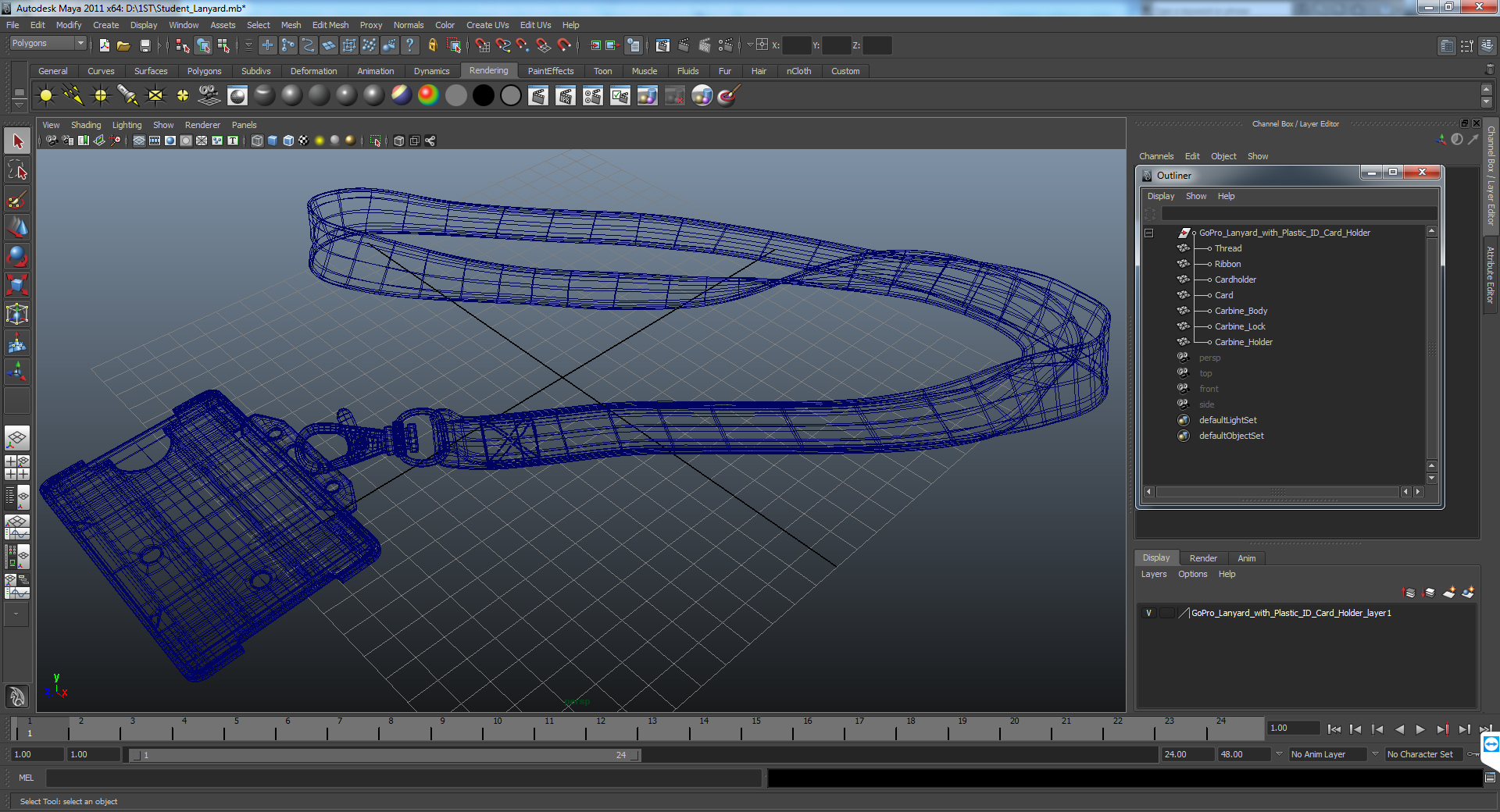Collapse the GoPro_Lanyard group in Outliner
The width and height of the screenshot is (1500, 812).
click(1149, 233)
